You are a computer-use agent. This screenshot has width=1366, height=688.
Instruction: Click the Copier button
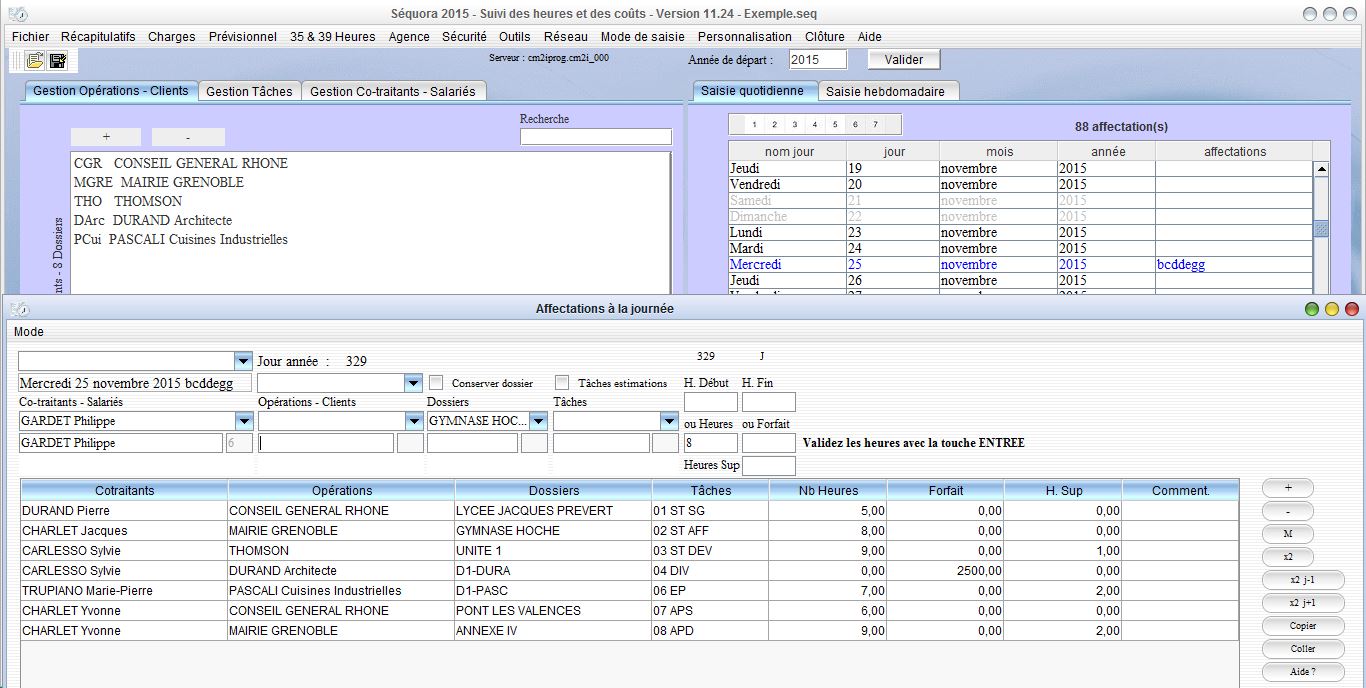tap(1302, 626)
